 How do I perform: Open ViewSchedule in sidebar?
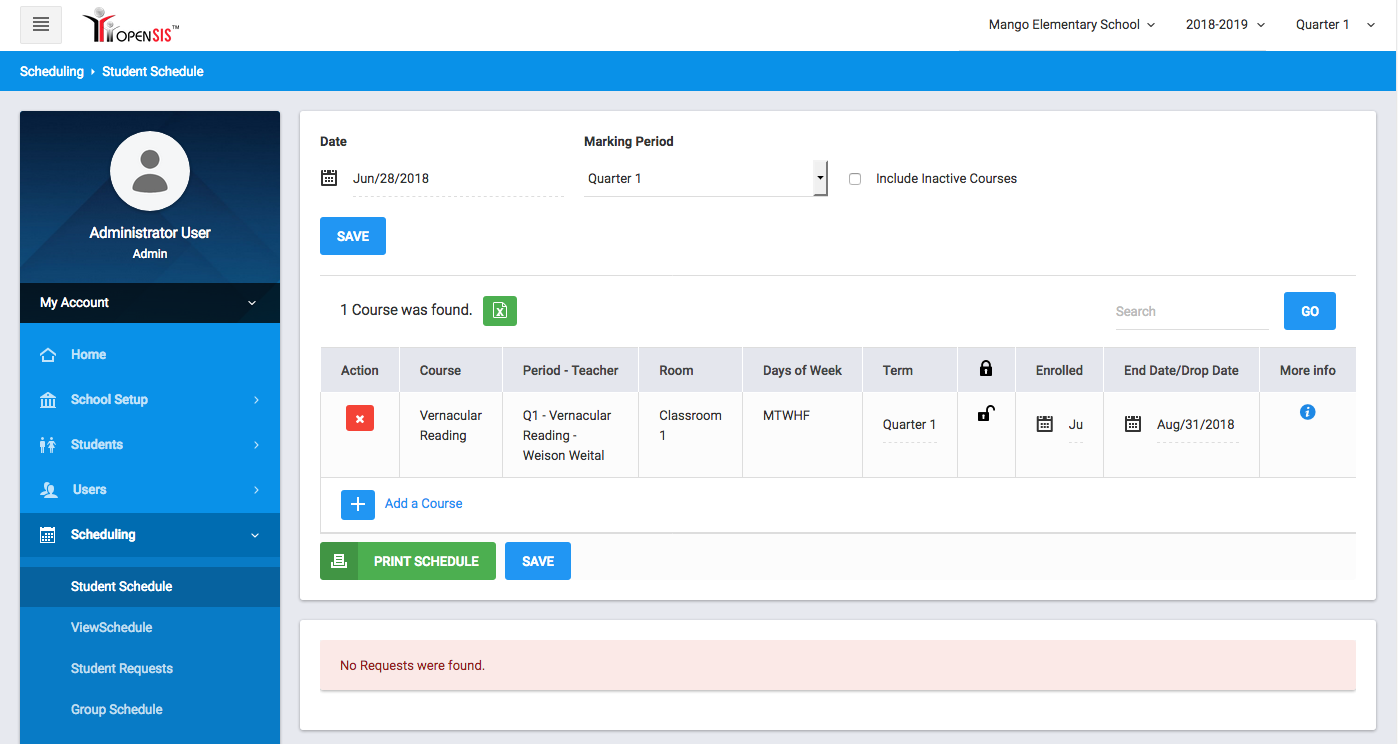coord(112,628)
